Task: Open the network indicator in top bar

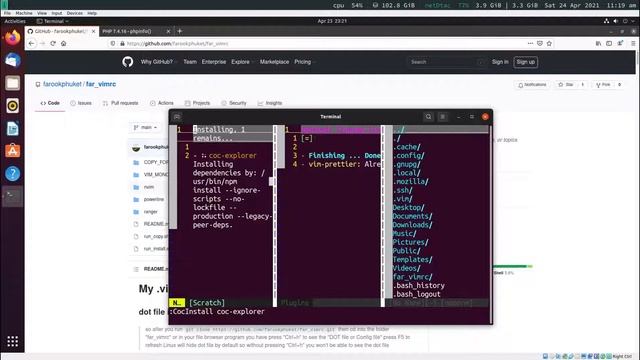Action: pyautogui.click(x=607, y=21)
